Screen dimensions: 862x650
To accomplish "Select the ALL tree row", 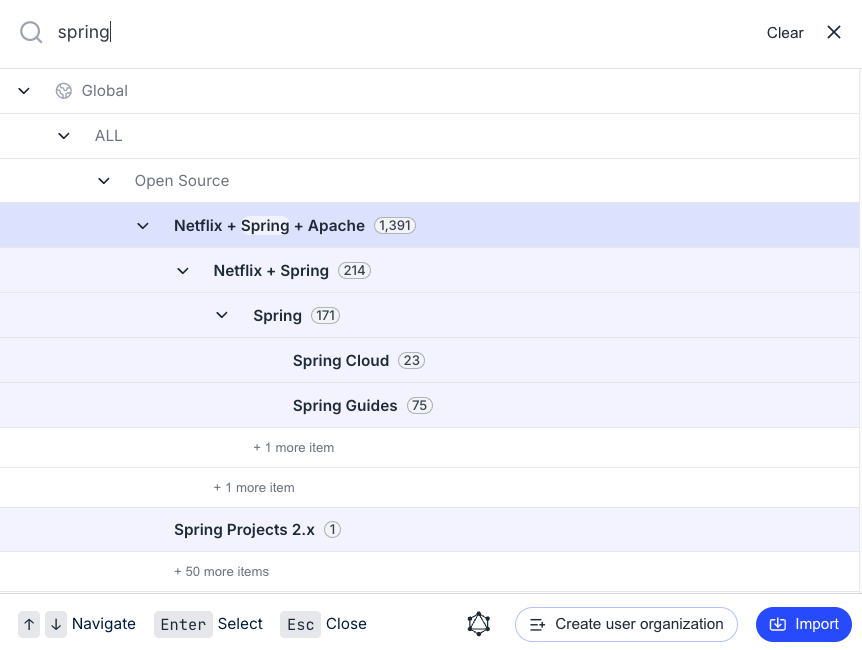I will click(x=429, y=136).
